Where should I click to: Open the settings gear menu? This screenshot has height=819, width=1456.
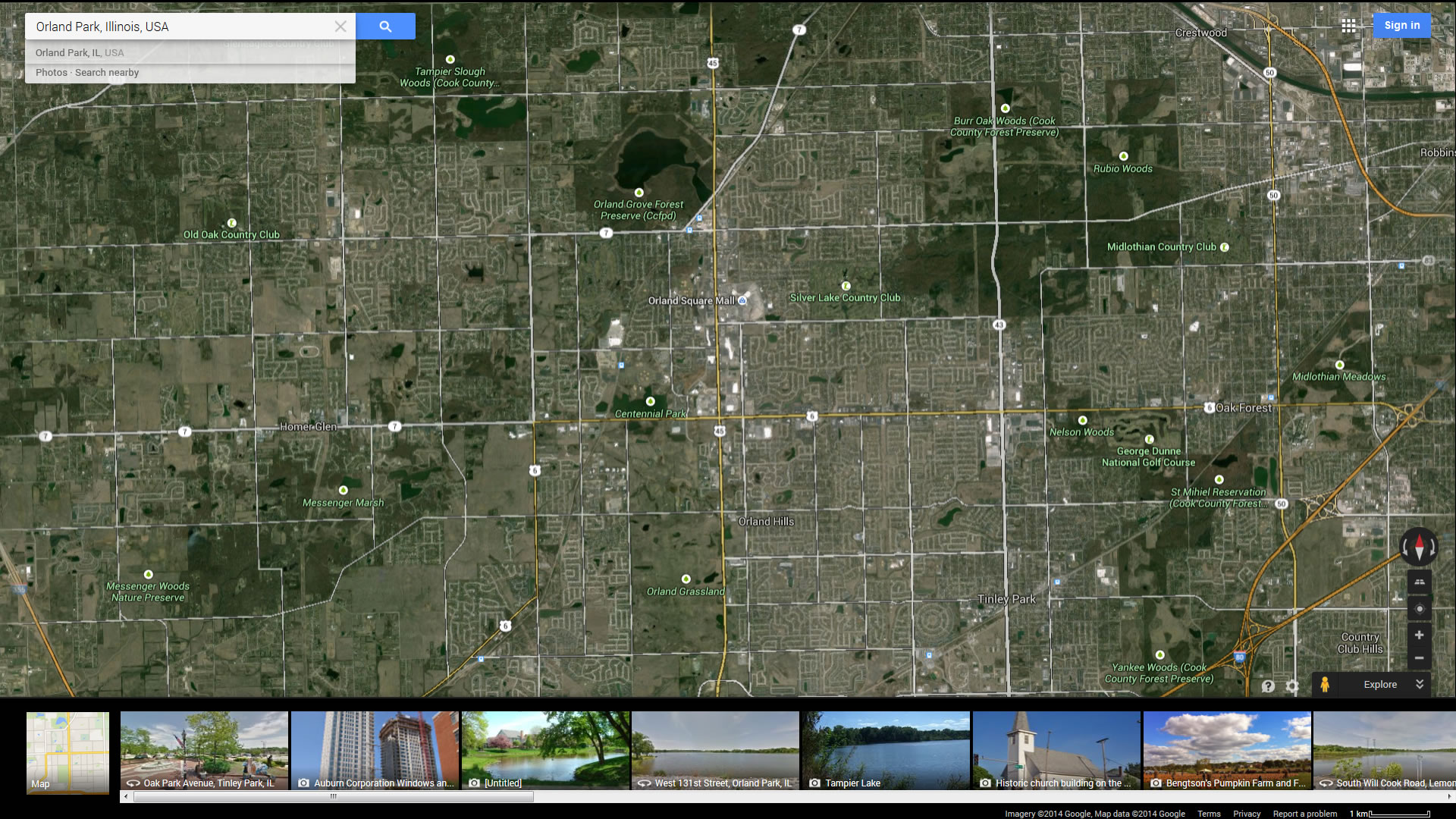pos(1292,686)
